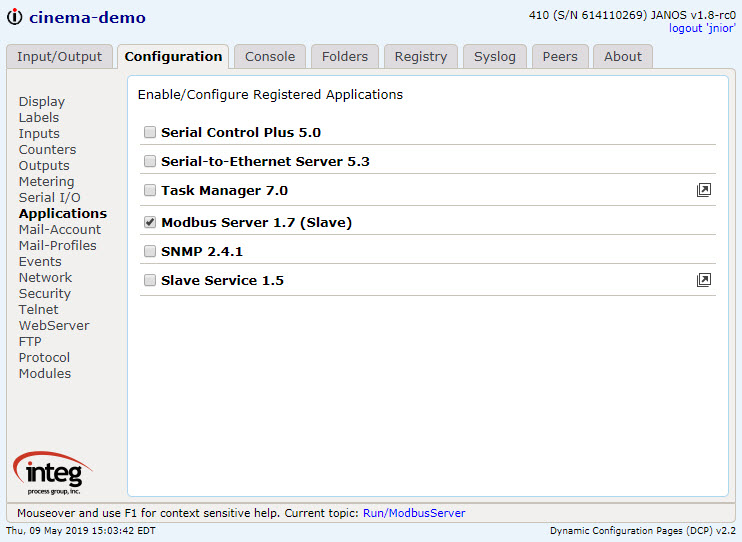The image size is (742, 542).
Task: Open the Console tab
Action: [270, 57]
